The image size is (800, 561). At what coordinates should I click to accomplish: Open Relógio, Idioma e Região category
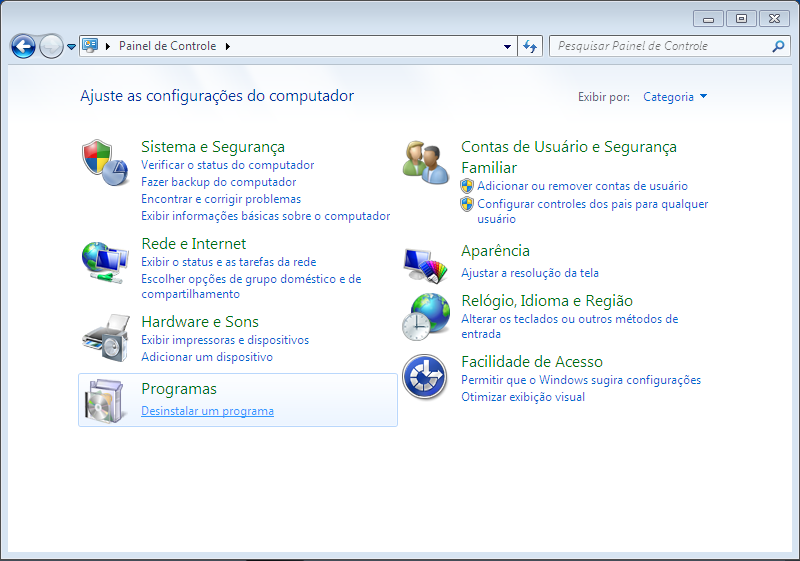[x=547, y=301]
